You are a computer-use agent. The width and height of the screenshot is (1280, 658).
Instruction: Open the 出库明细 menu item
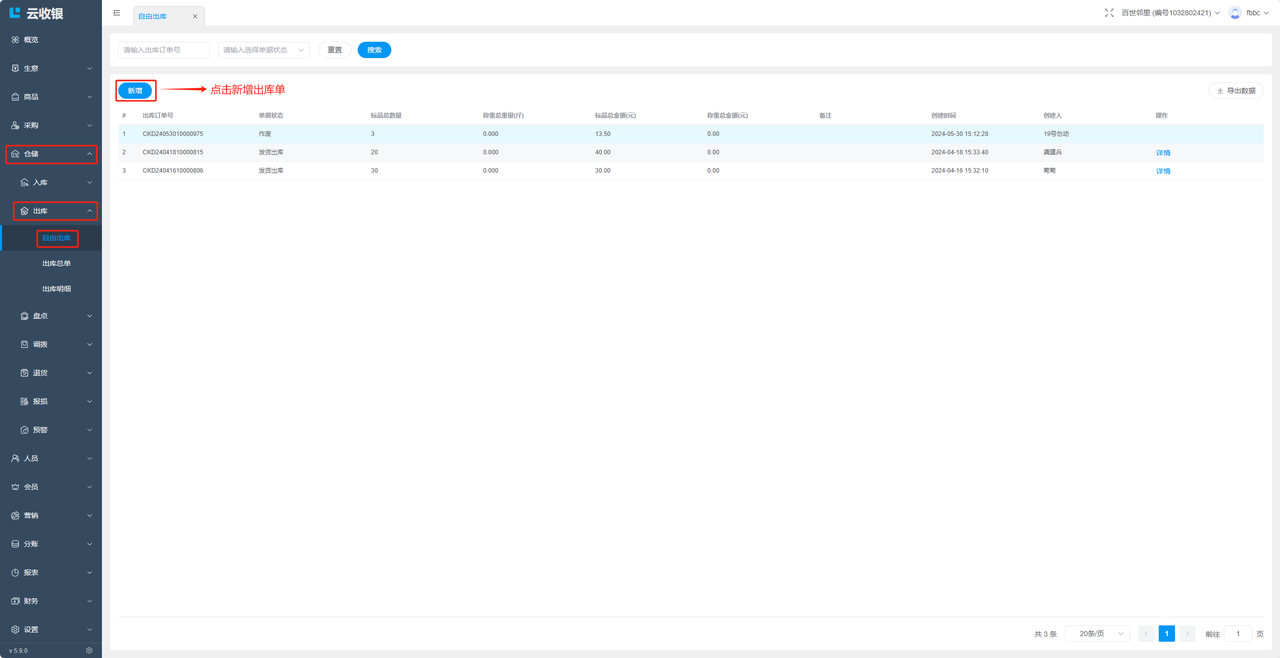(x=56, y=289)
